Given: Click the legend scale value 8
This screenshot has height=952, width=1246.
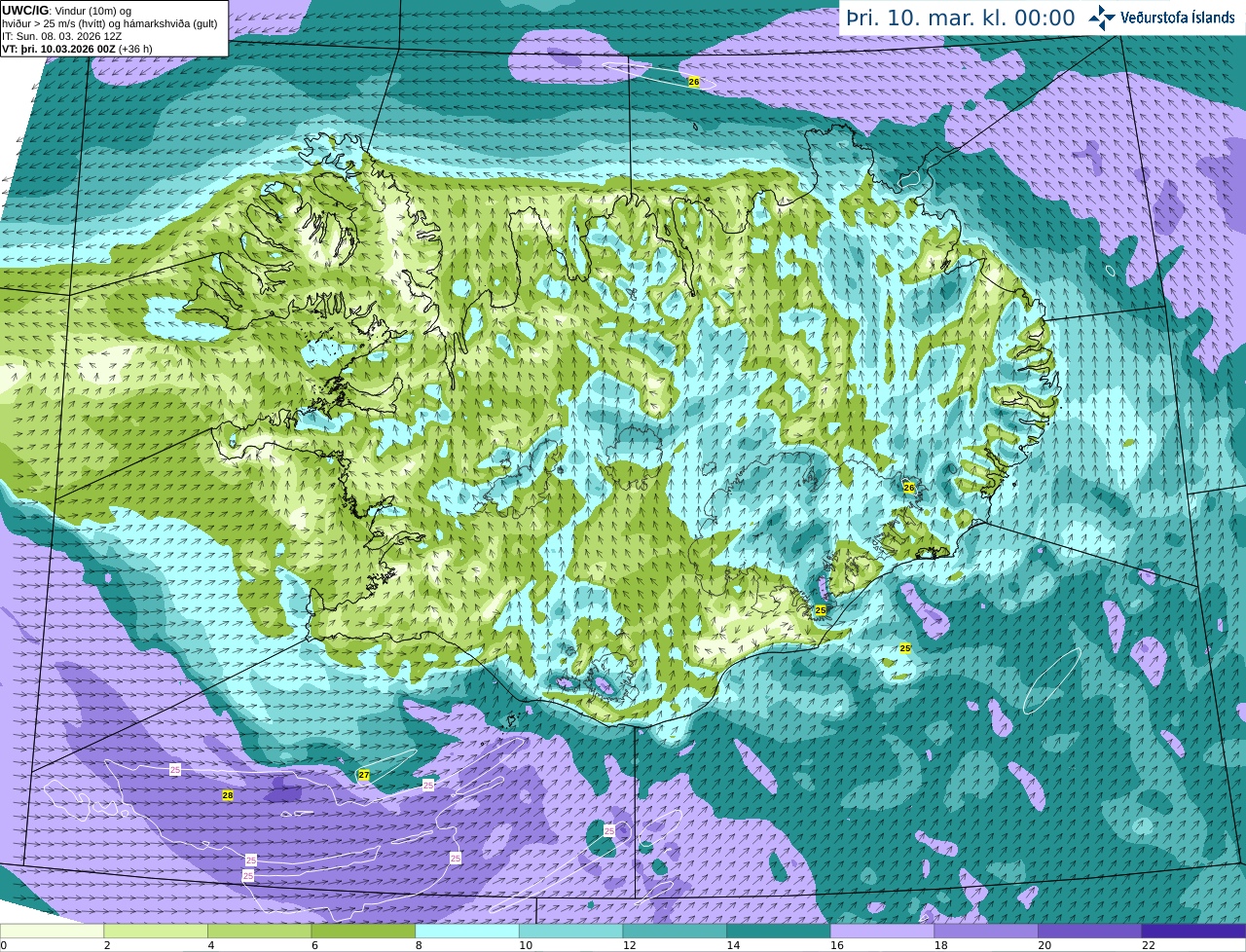Looking at the screenshot, I should pyautogui.click(x=419, y=944).
